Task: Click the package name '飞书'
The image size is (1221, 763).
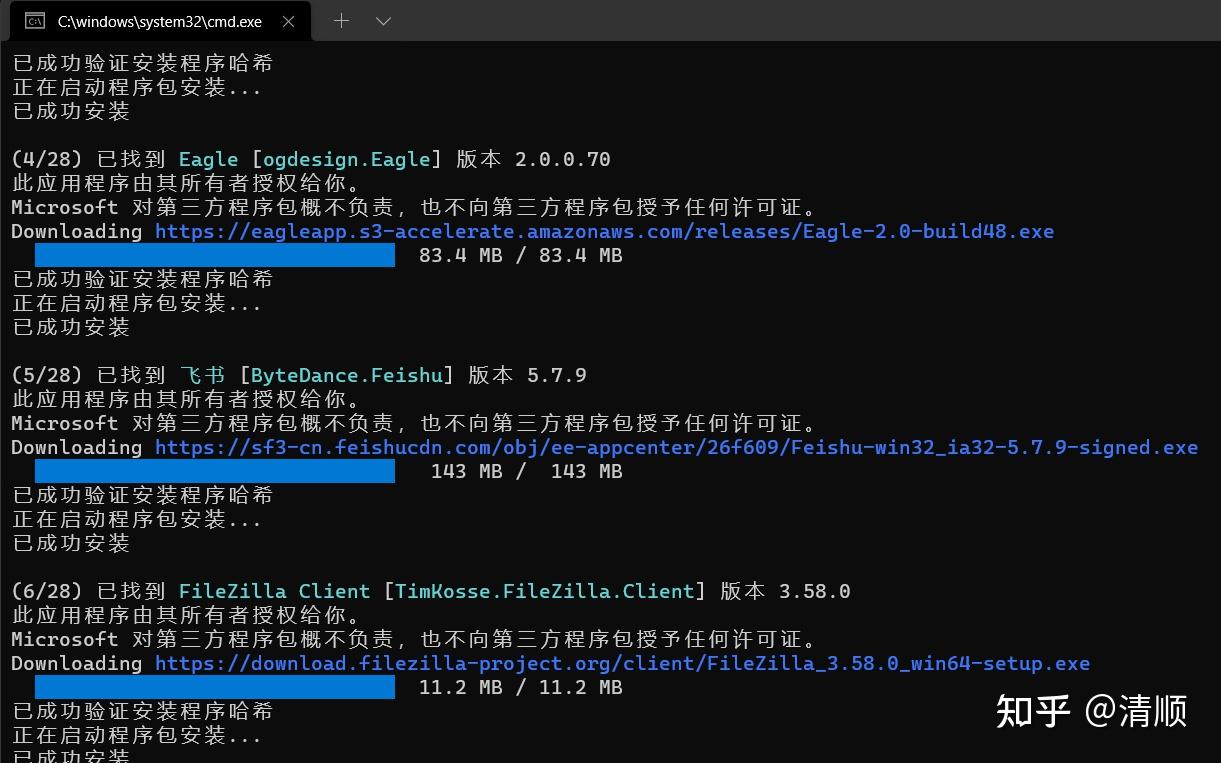Action: tap(202, 375)
